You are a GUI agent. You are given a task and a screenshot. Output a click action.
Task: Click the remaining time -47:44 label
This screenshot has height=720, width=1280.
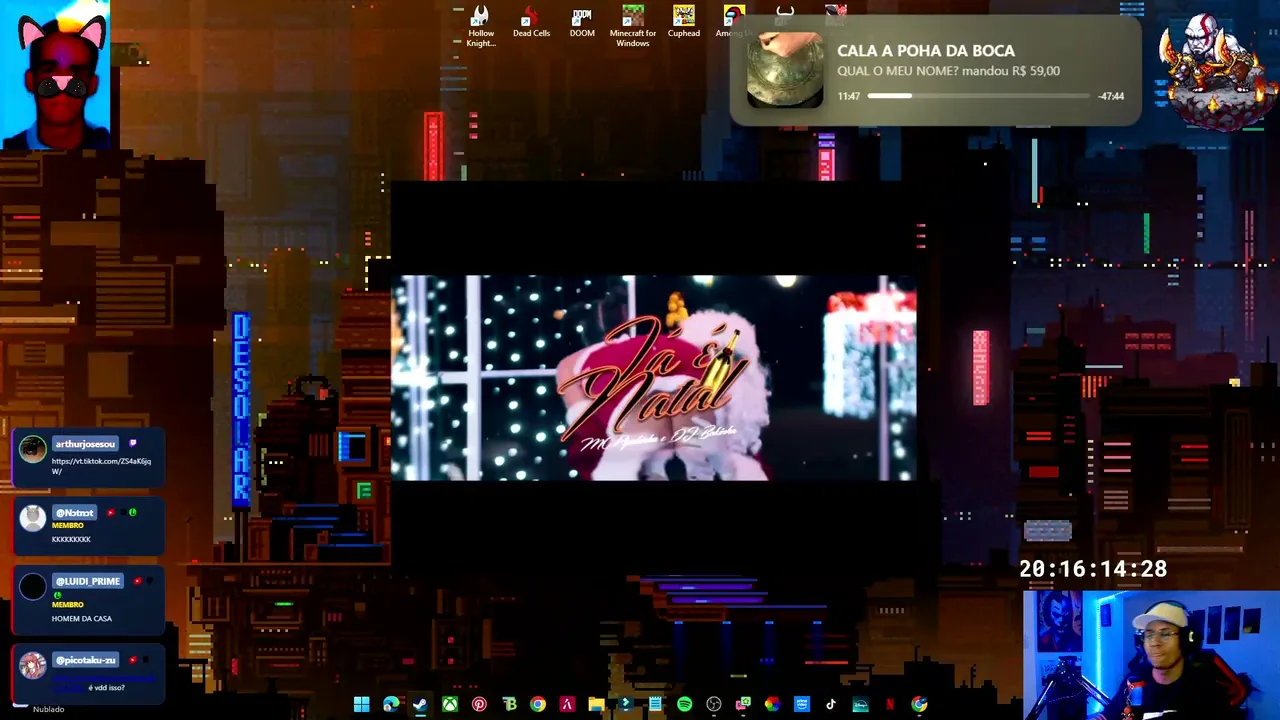(x=1111, y=96)
